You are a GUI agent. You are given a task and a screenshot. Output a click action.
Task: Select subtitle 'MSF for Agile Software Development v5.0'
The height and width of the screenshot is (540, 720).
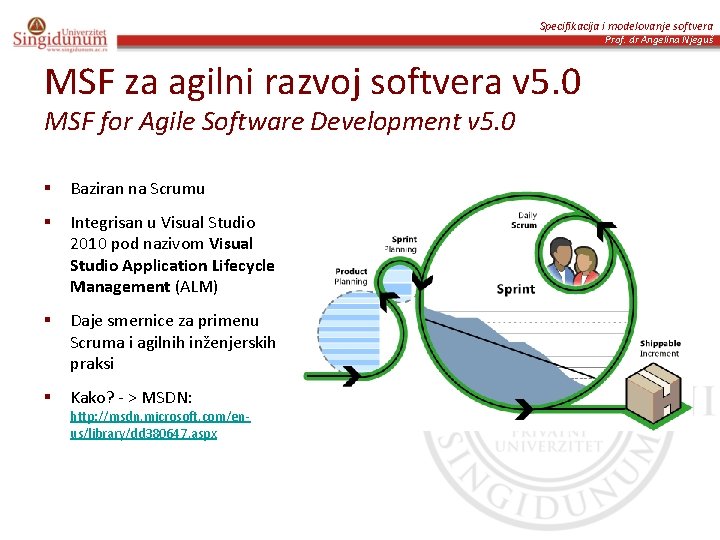tap(280, 122)
